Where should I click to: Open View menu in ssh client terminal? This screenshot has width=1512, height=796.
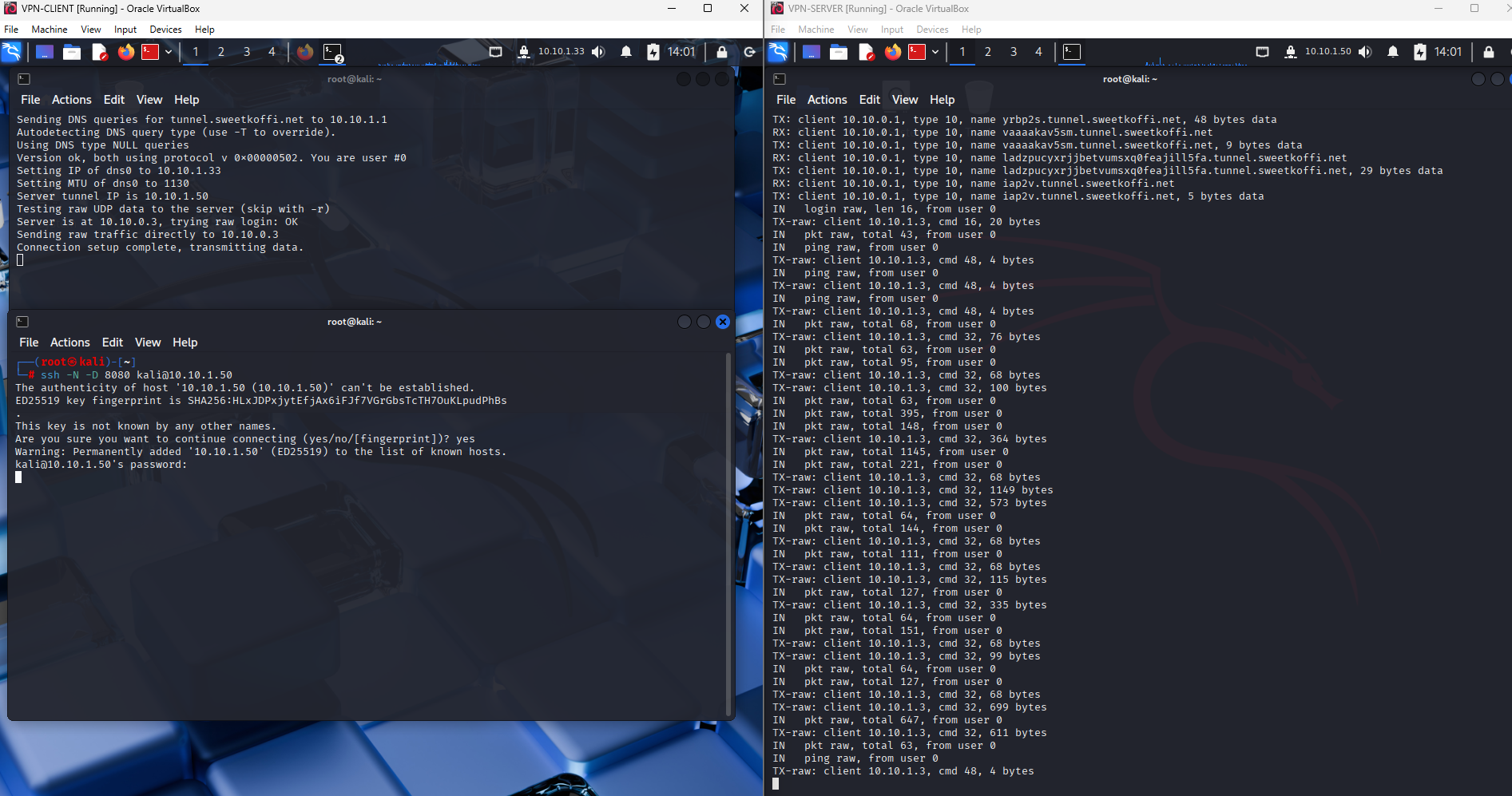tap(148, 343)
